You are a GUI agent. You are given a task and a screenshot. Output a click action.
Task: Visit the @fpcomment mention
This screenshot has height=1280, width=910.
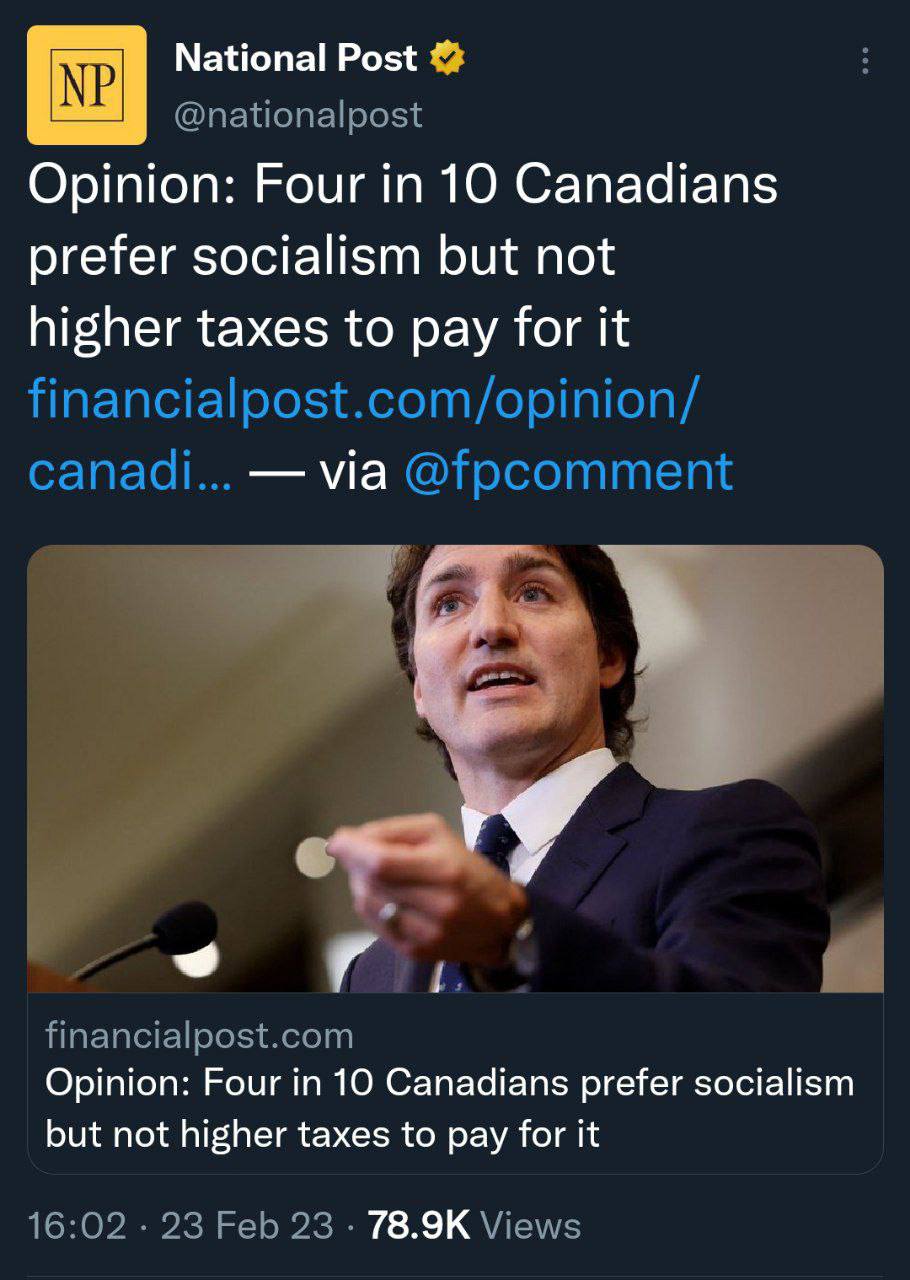pos(568,470)
